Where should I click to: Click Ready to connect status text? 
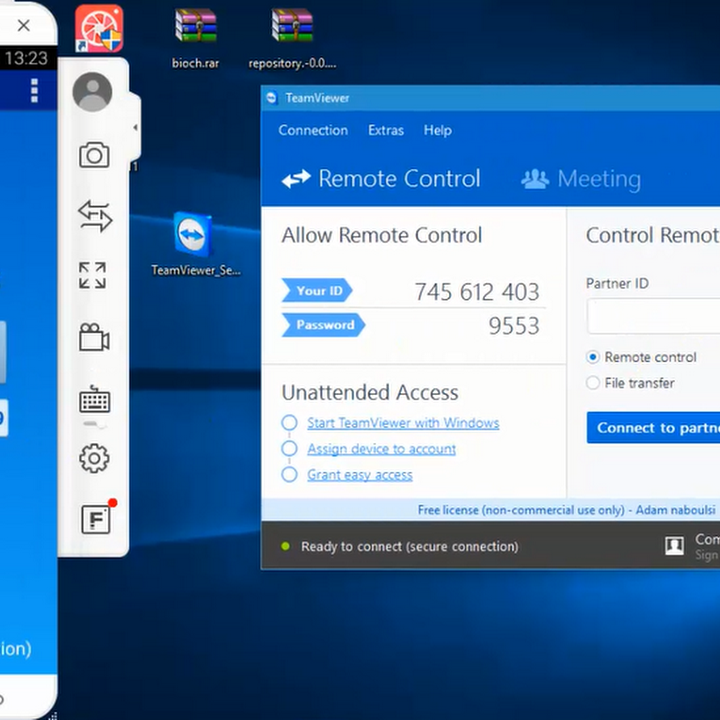pos(410,546)
